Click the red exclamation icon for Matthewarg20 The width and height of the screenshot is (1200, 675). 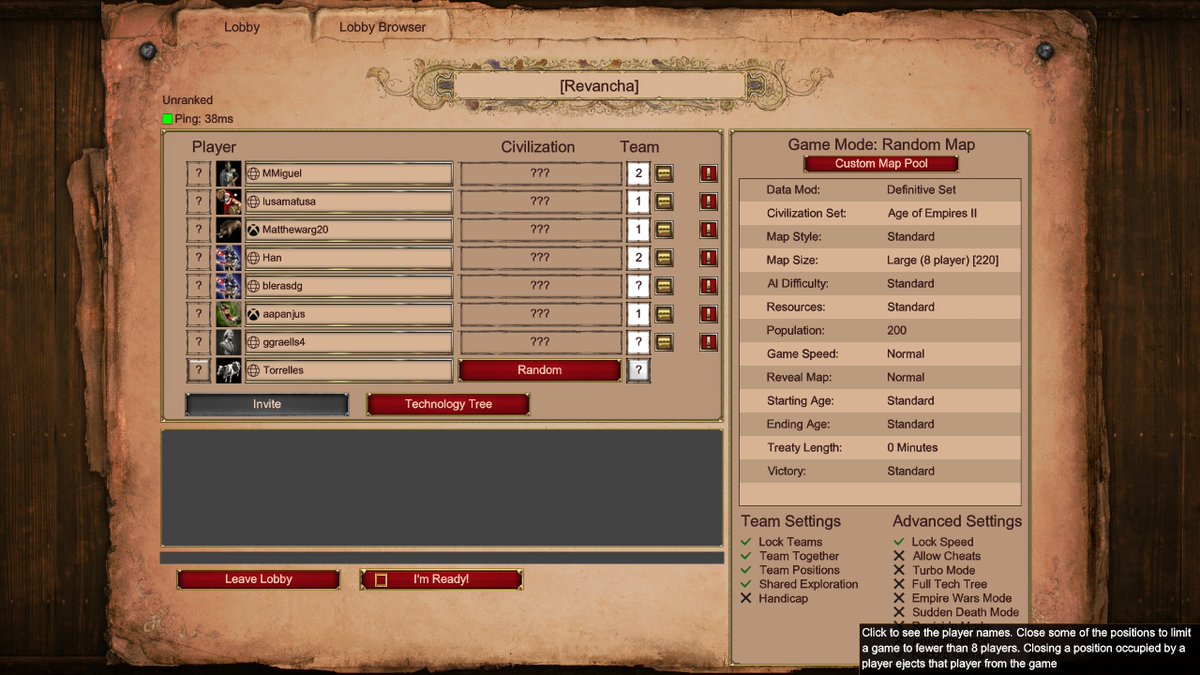click(708, 230)
